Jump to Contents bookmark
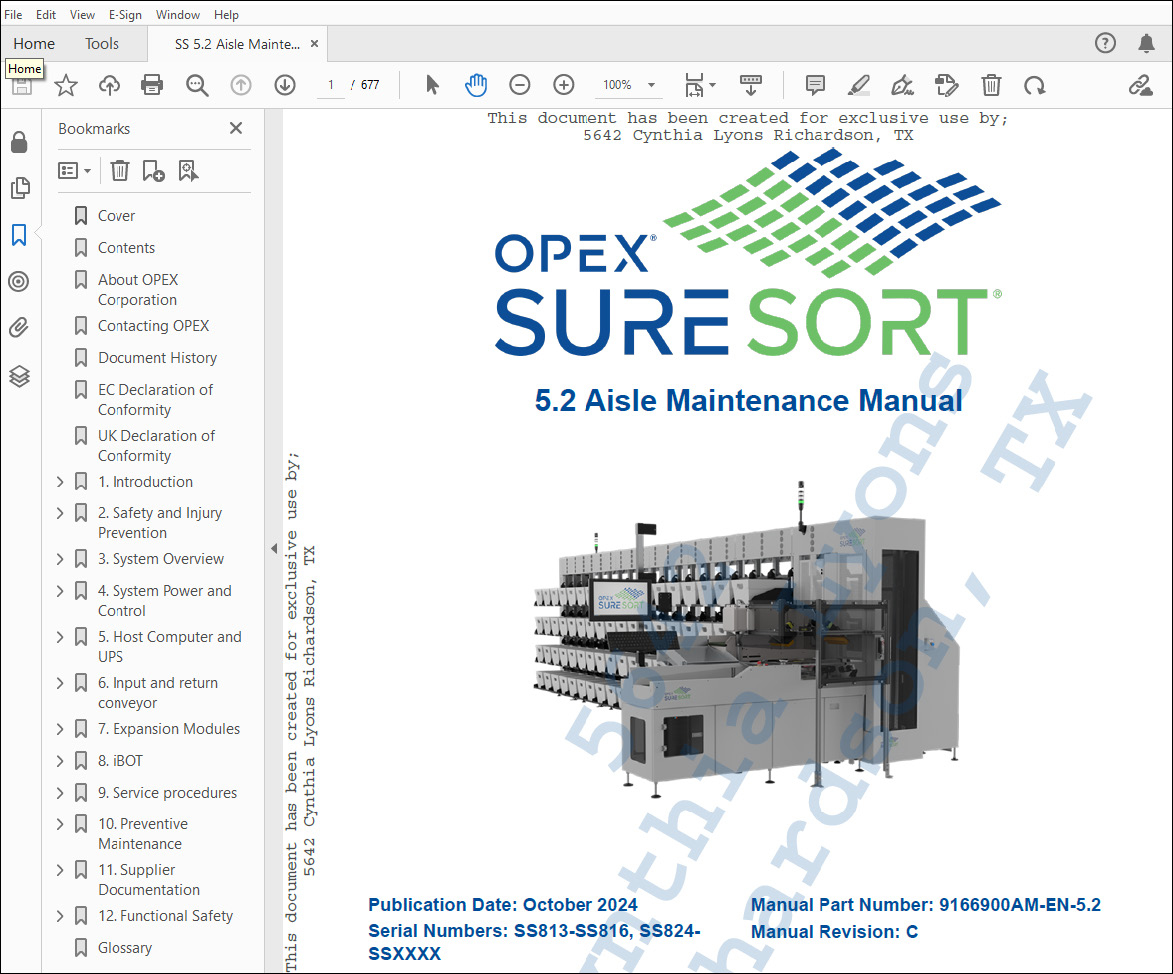The image size is (1173, 974). coord(126,248)
